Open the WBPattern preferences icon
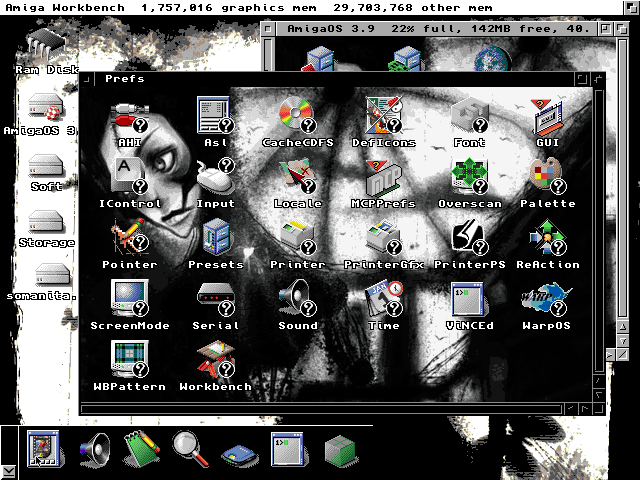This screenshot has width=640, height=480. tap(130, 359)
